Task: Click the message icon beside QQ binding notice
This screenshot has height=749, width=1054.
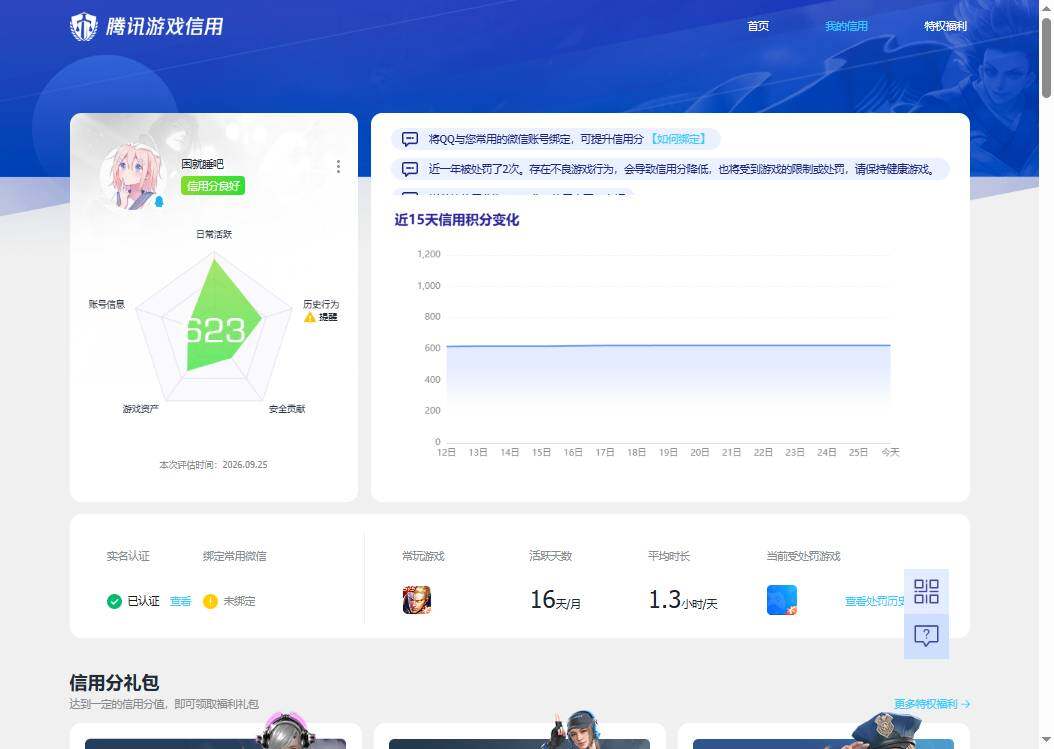Action: (x=410, y=139)
